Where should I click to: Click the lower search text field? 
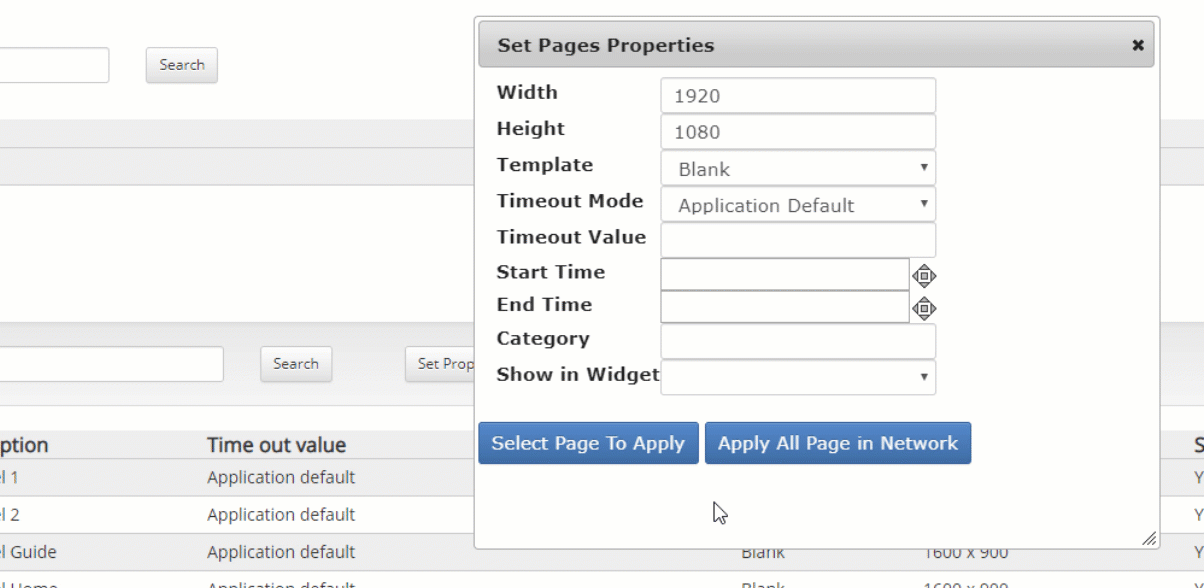point(112,364)
